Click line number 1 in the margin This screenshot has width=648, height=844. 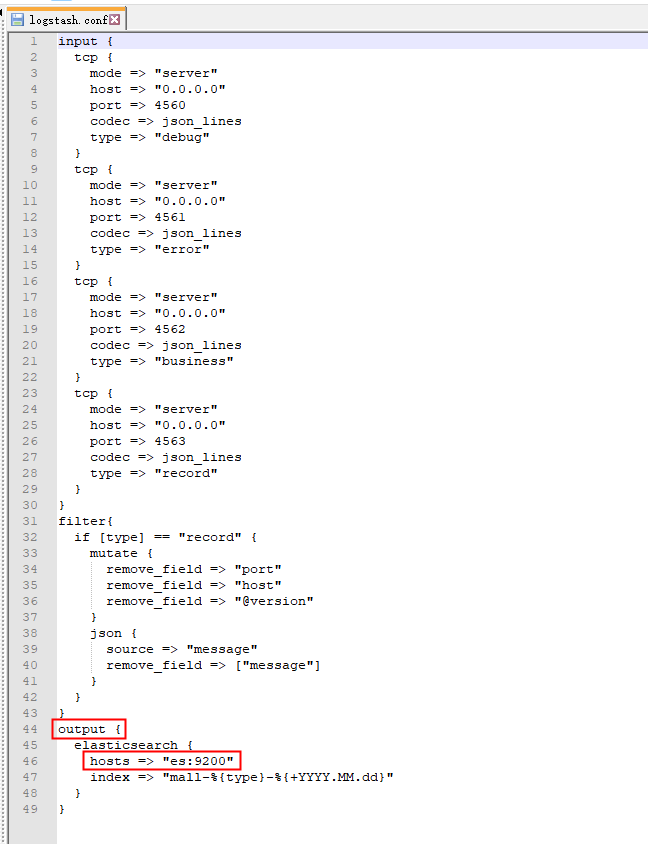pos(34,41)
